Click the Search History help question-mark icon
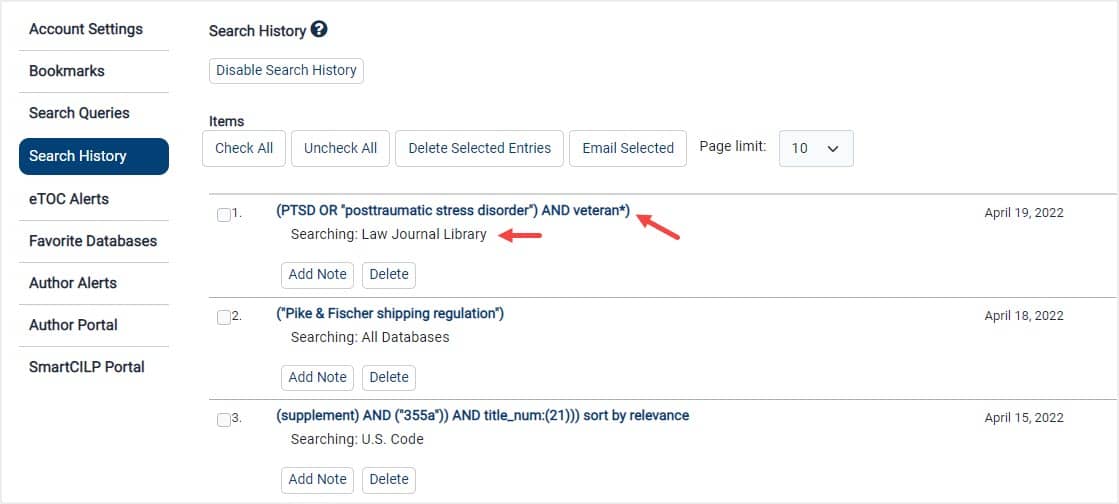This screenshot has height=504, width=1119. pos(319,30)
